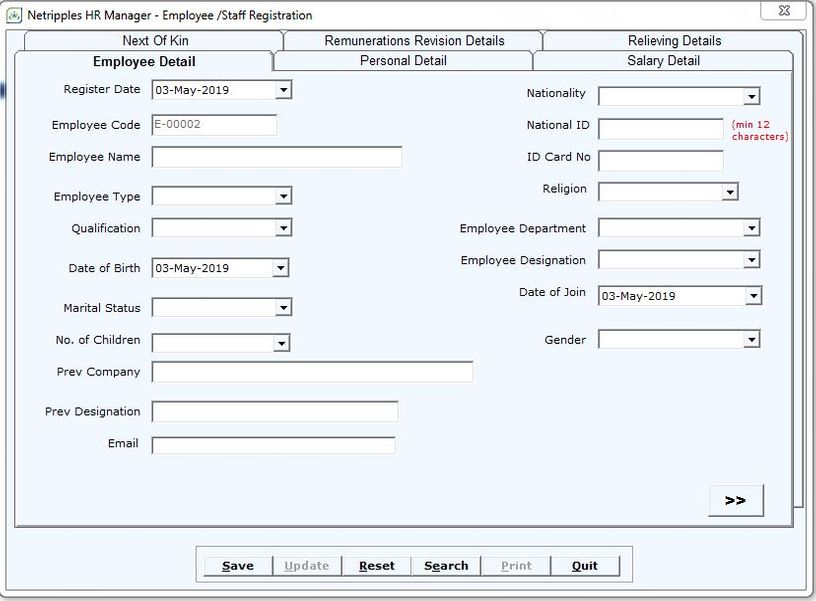Click the Register Date value 03-May-2019
816x601 pixels.
tap(192, 90)
